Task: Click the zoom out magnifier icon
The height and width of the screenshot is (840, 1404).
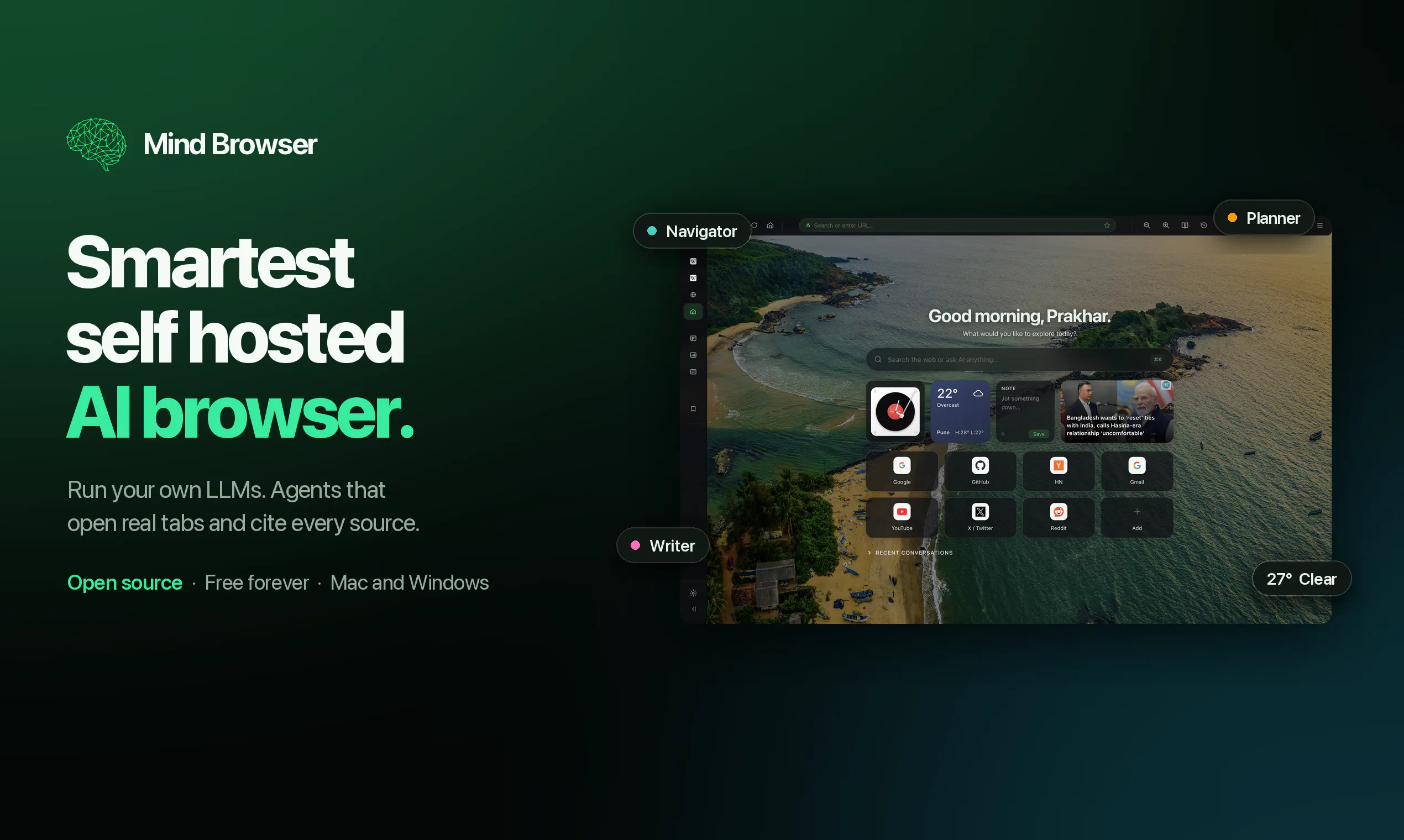Action: coord(1146,225)
